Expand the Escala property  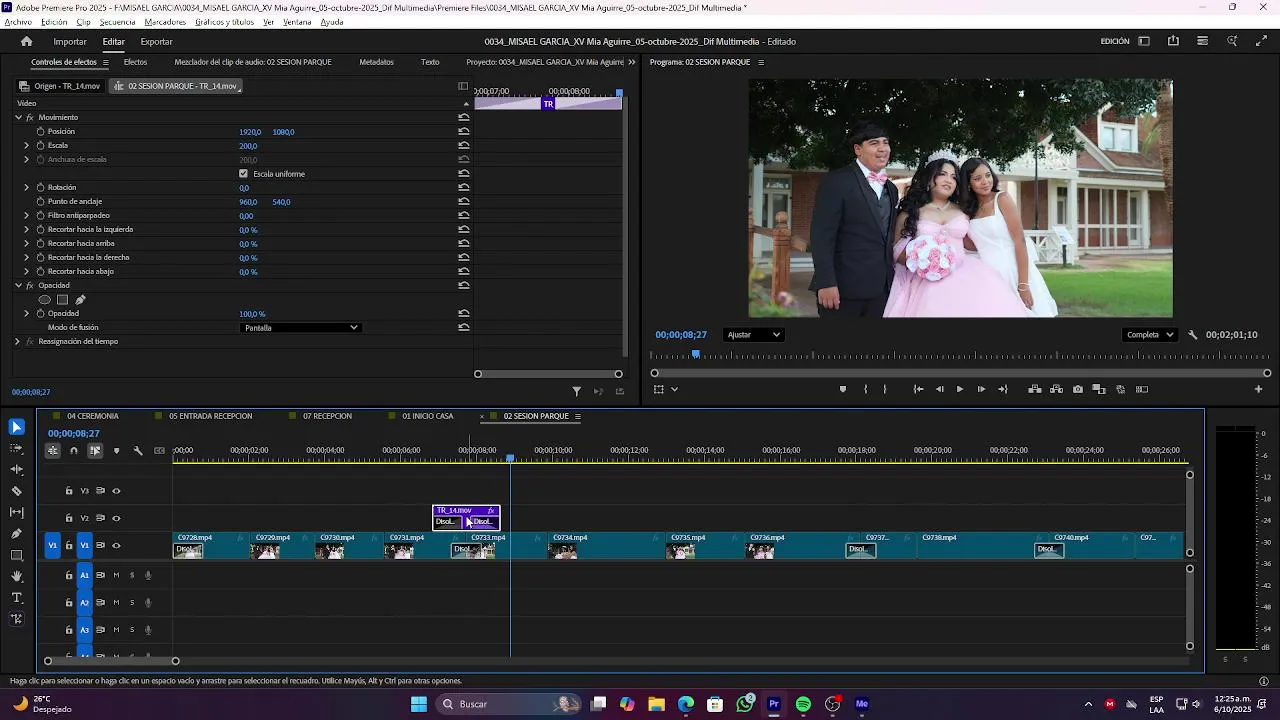(27, 145)
